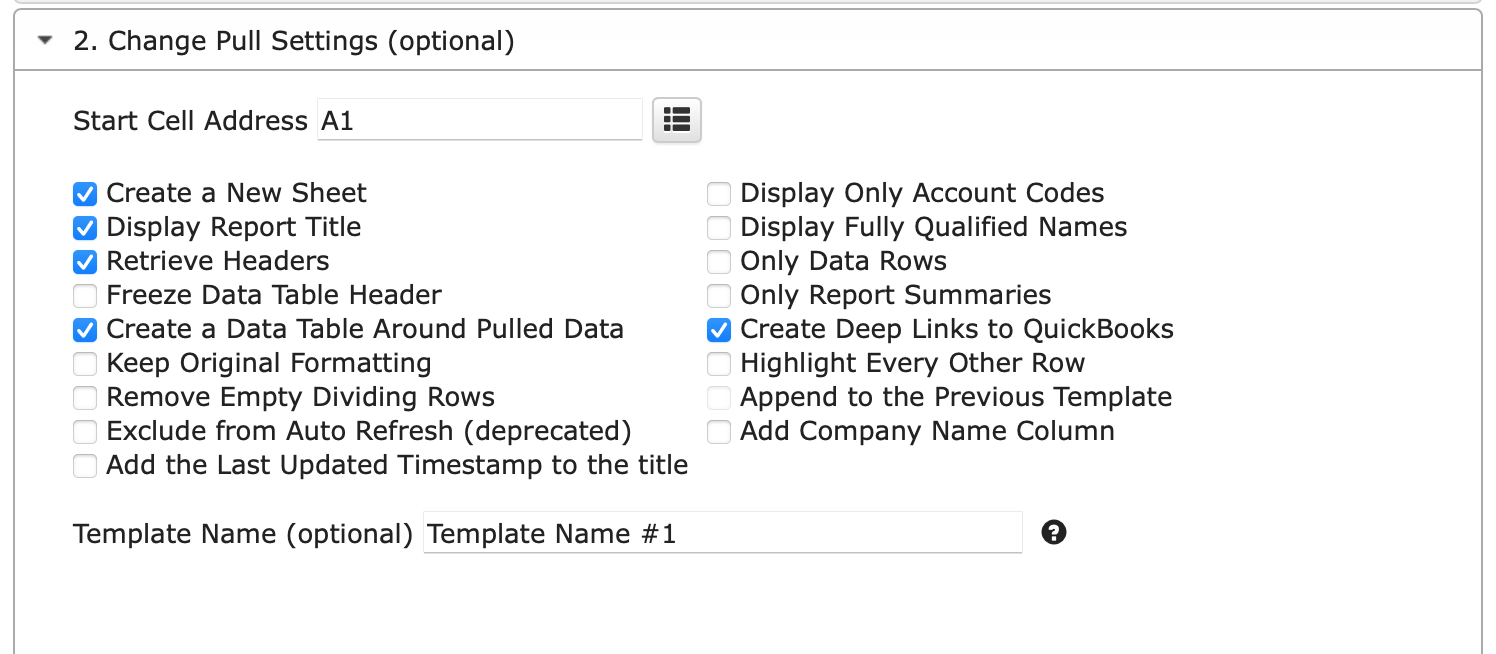
Task: Uncheck Retrieve Headers checkbox
Action: click(85, 261)
